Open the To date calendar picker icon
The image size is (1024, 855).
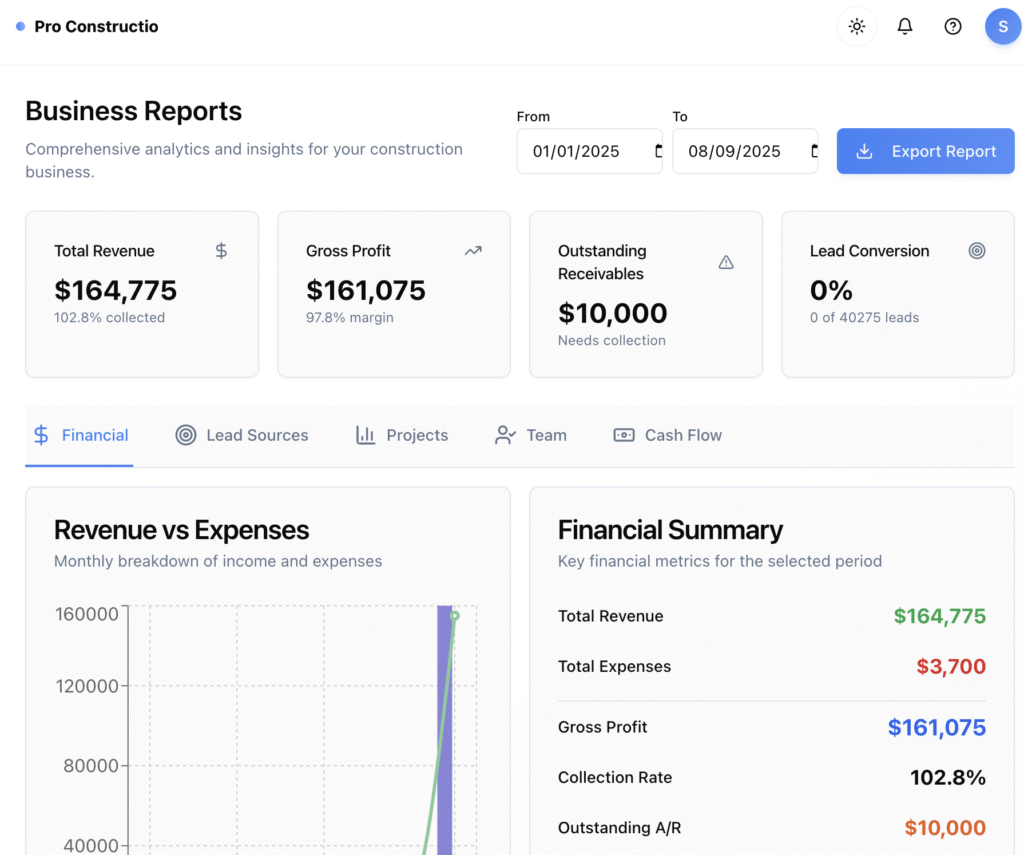(x=814, y=151)
